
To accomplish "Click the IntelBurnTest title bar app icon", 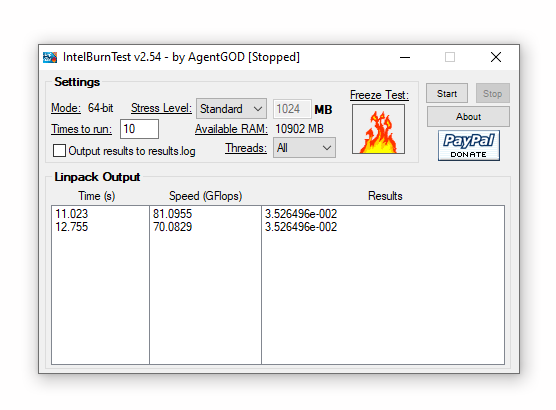I will (50, 57).
